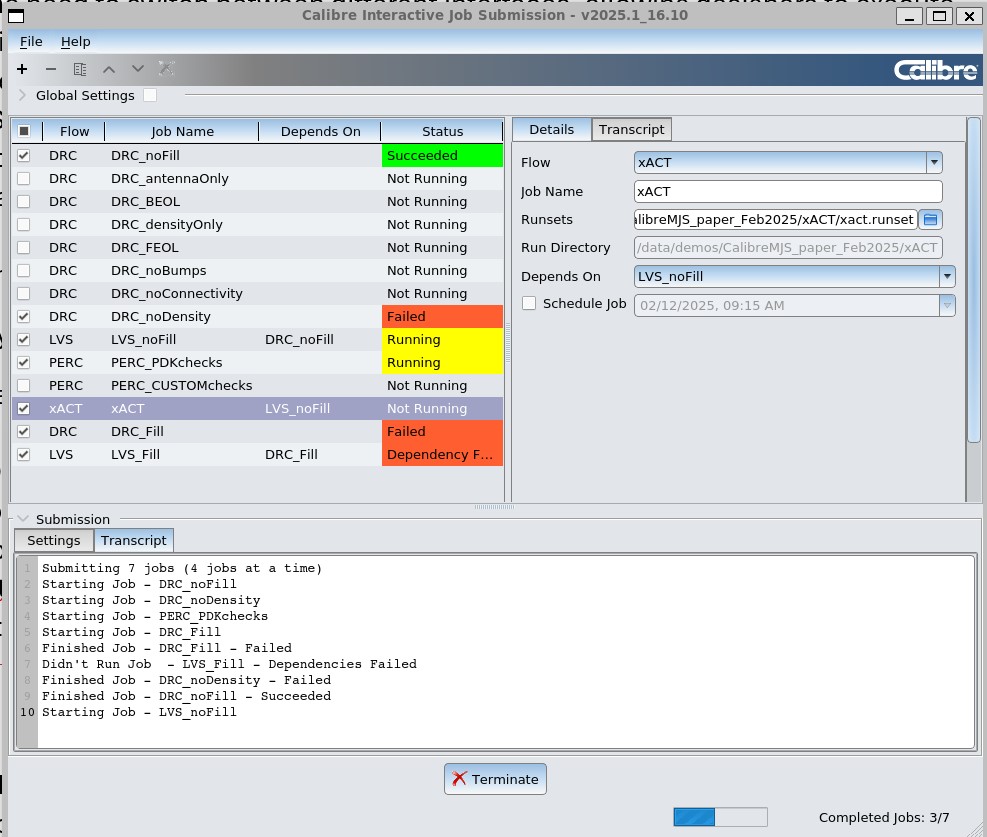Toggle the Global Settings checkbox
987x837 pixels.
click(150, 95)
